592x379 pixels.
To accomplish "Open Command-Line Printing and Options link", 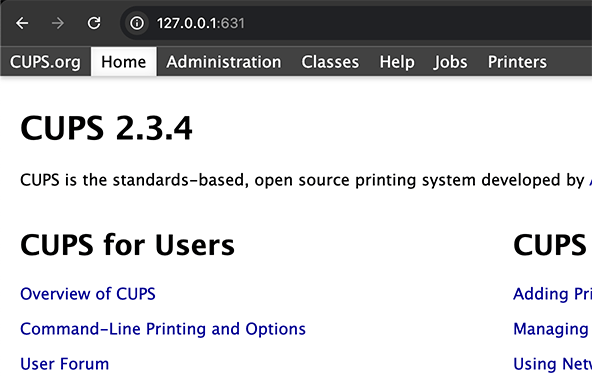I will [x=163, y=329].
